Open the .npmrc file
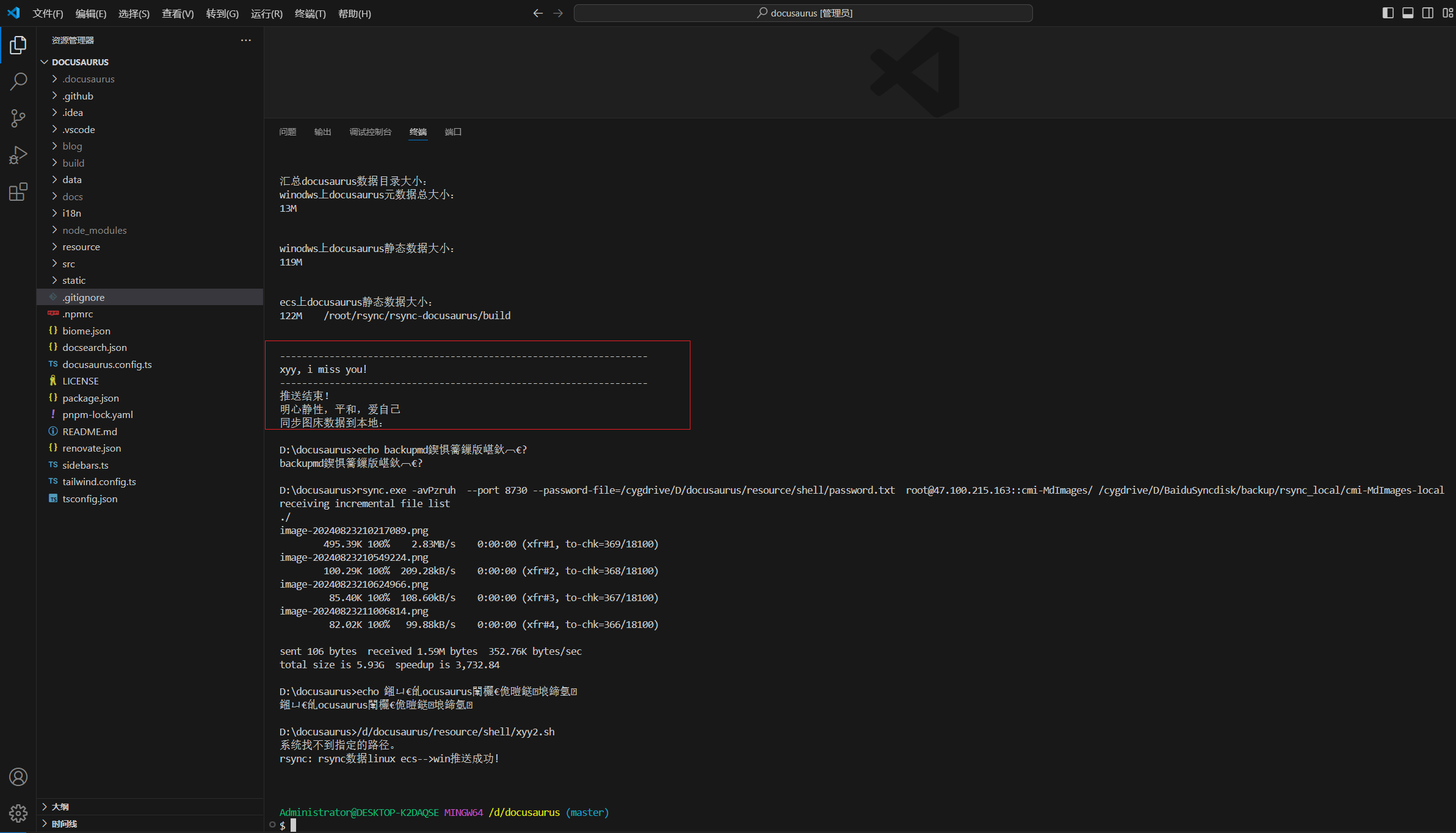This screenshot has width=1456, height=833. (150, 314)
